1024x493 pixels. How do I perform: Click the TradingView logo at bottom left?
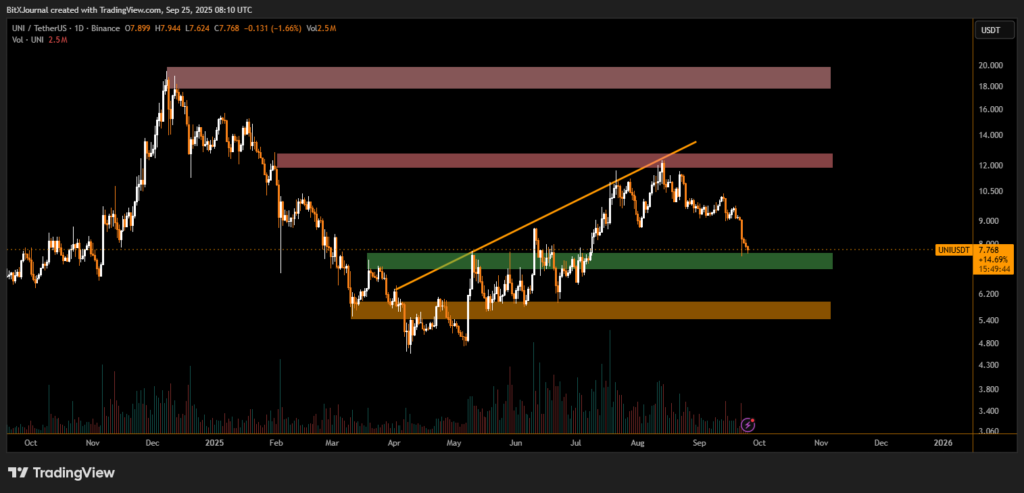pos(61,472)
